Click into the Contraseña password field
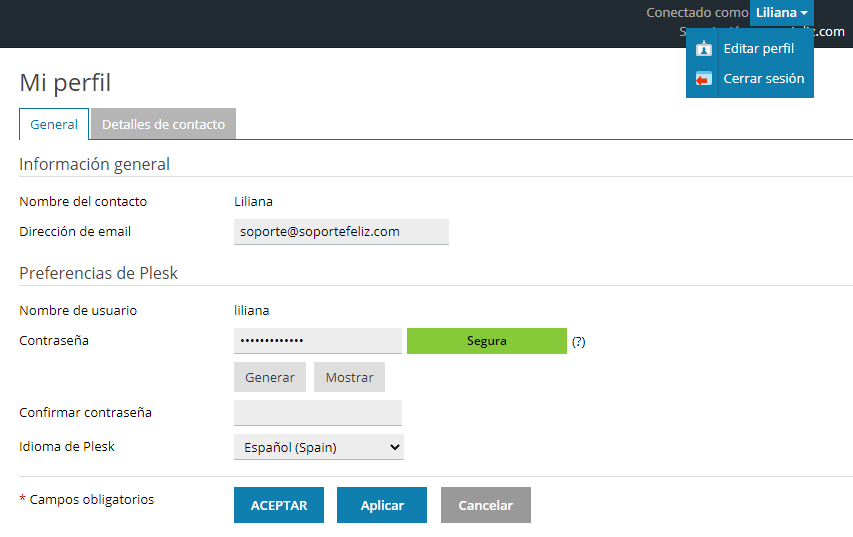The height and width of the screenshot is (537, 853). [317, 341]
